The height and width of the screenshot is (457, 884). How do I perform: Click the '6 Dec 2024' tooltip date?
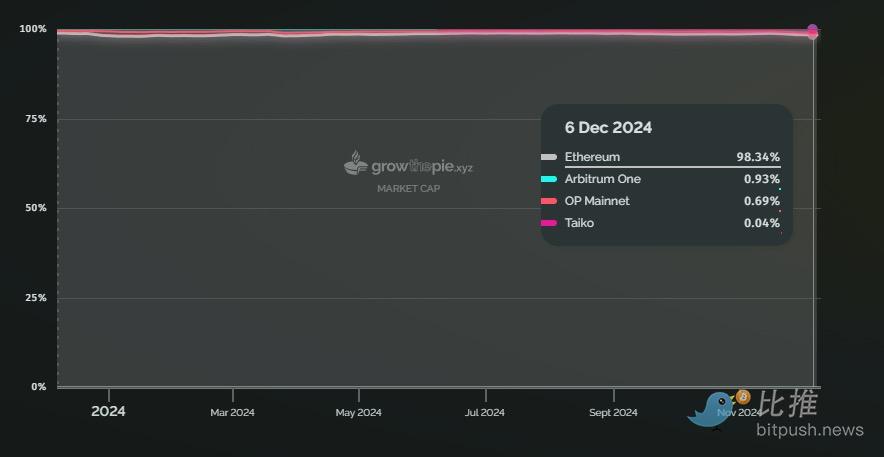[x=608, y=127]
